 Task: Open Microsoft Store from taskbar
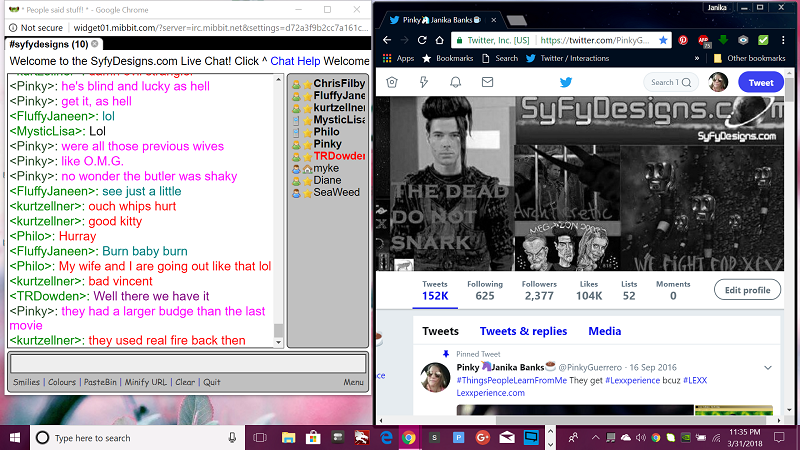point(313,438)
